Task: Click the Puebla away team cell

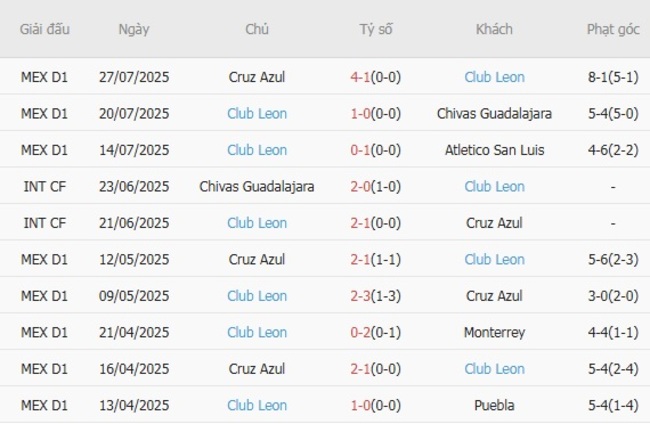Action: coord(494,406)
